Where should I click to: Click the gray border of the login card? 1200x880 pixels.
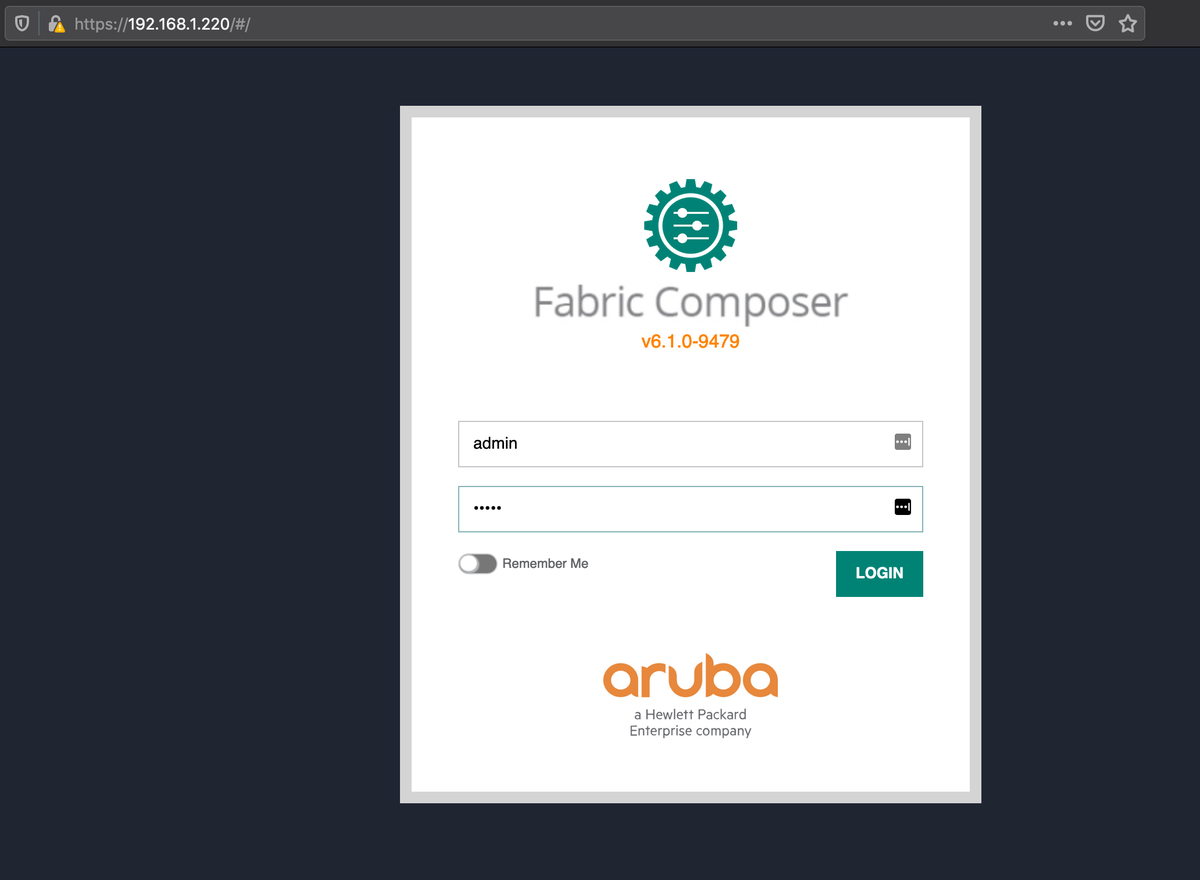pyautogui.click(x=405, y=450)
